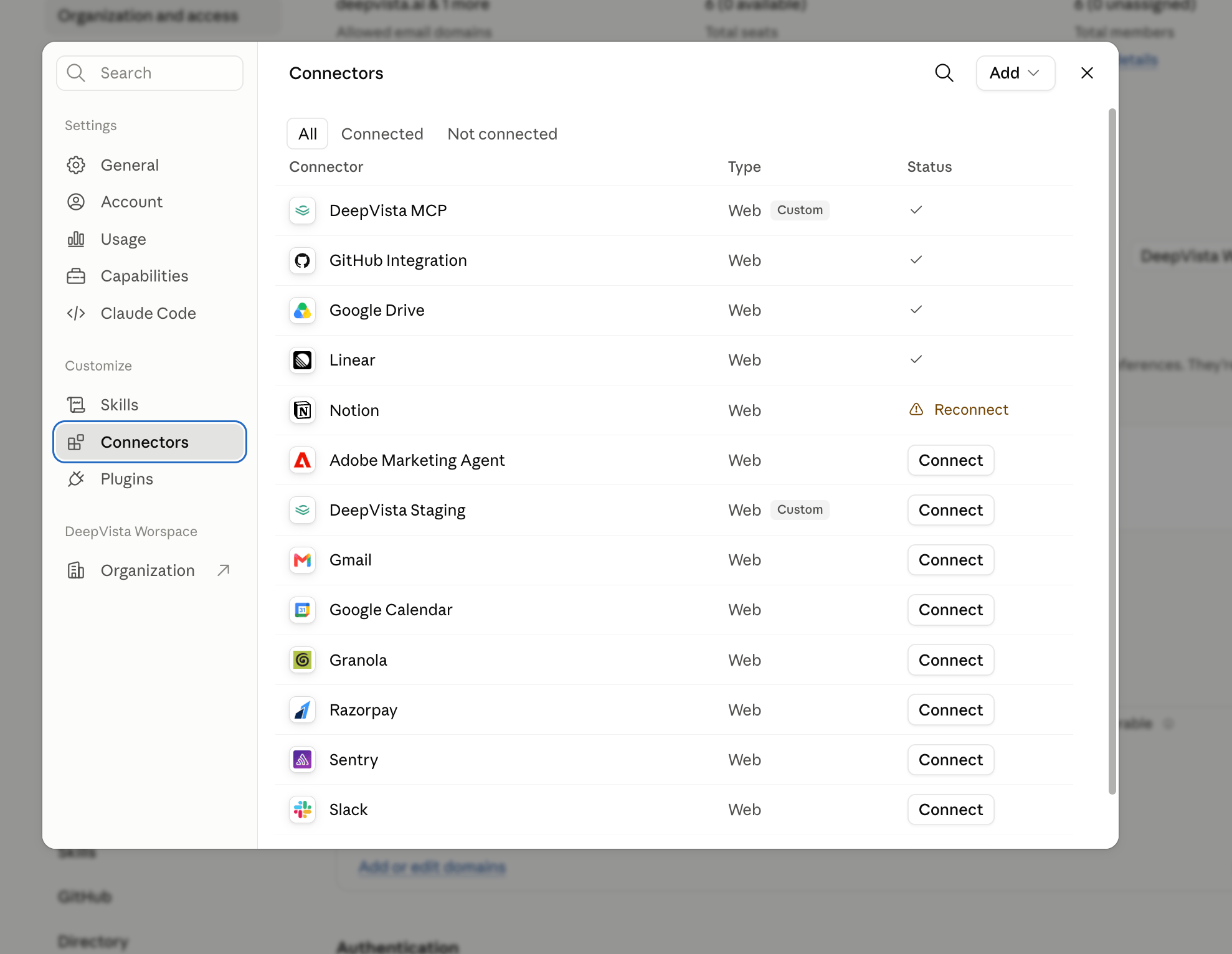This screenshot has width=1232, height=954.
Task: Click the Type column header
Action: click(744, 167)
